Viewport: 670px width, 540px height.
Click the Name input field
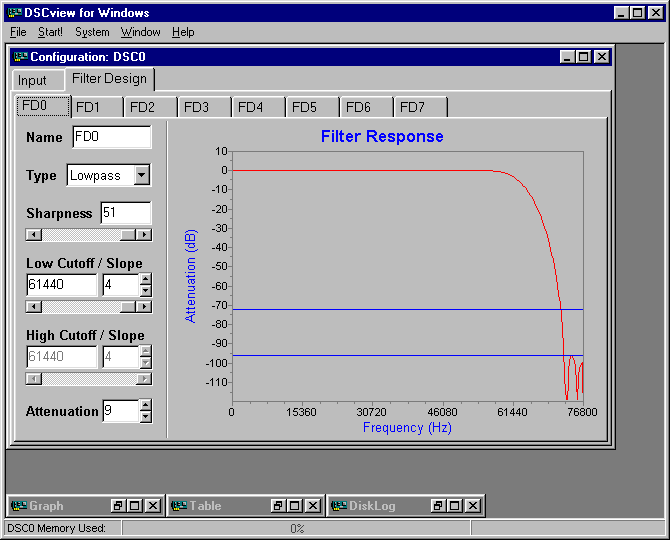pos(112,137)
